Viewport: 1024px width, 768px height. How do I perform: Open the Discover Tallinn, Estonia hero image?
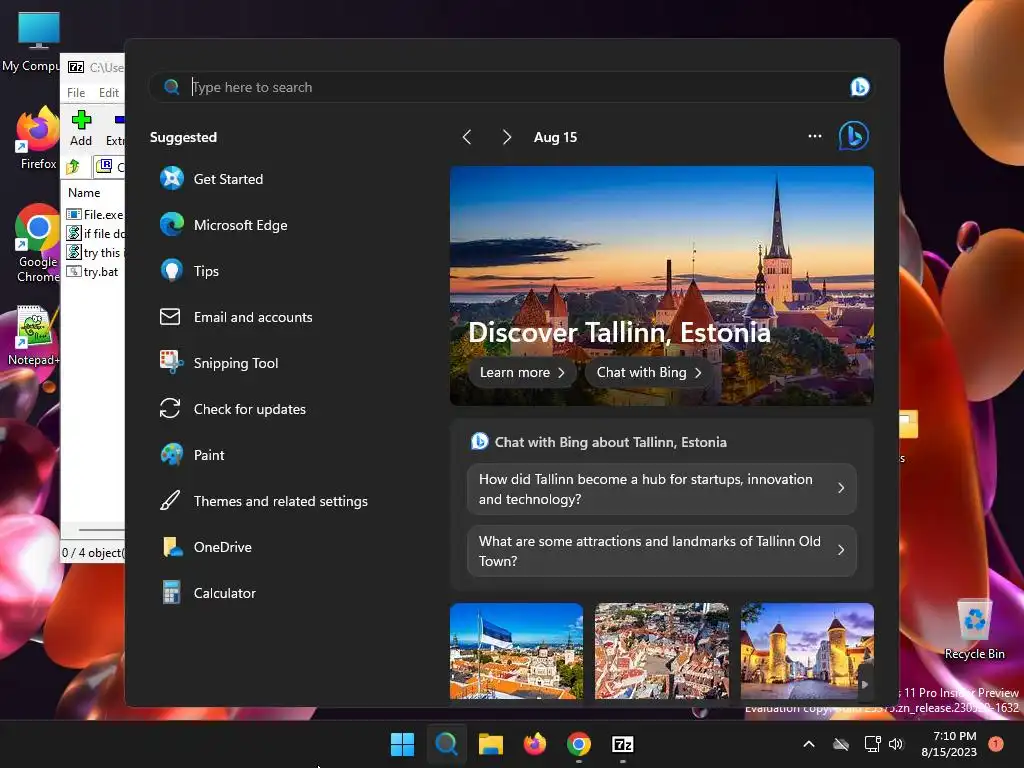tap(662, 285)
